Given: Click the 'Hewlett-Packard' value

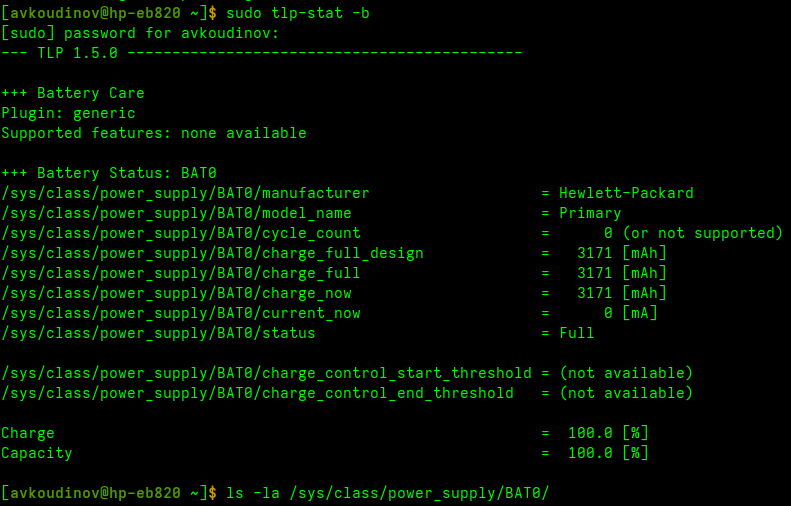Looking at the screenshot, I should 626,193.
